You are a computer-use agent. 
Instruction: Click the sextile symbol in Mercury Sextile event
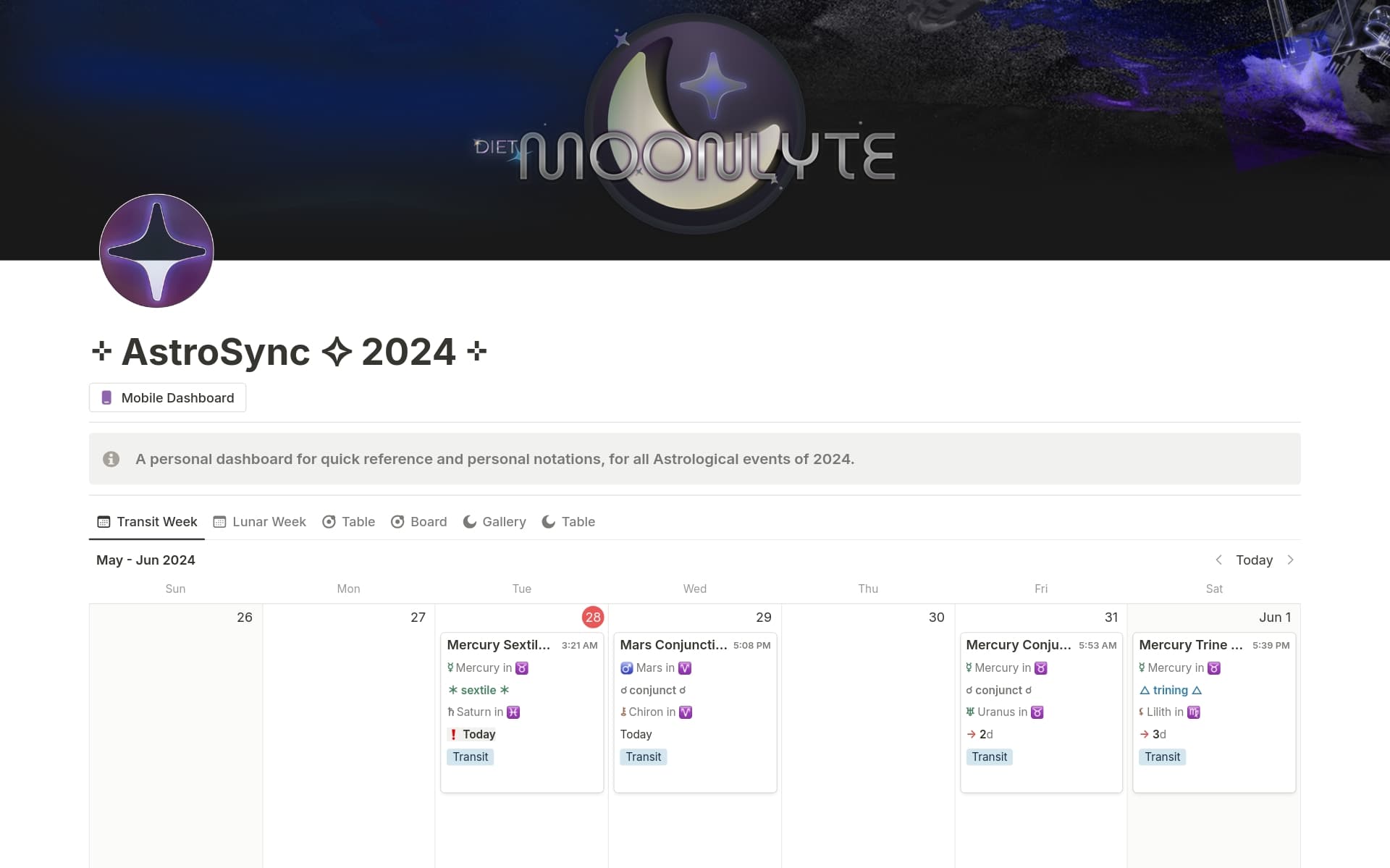tap(452, 690)
